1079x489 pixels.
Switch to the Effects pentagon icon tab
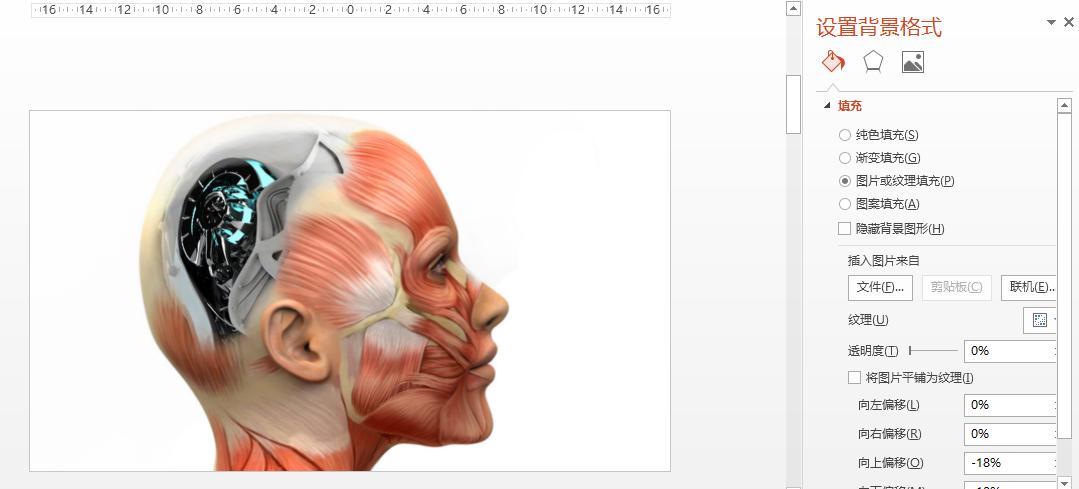coord(873,62)
